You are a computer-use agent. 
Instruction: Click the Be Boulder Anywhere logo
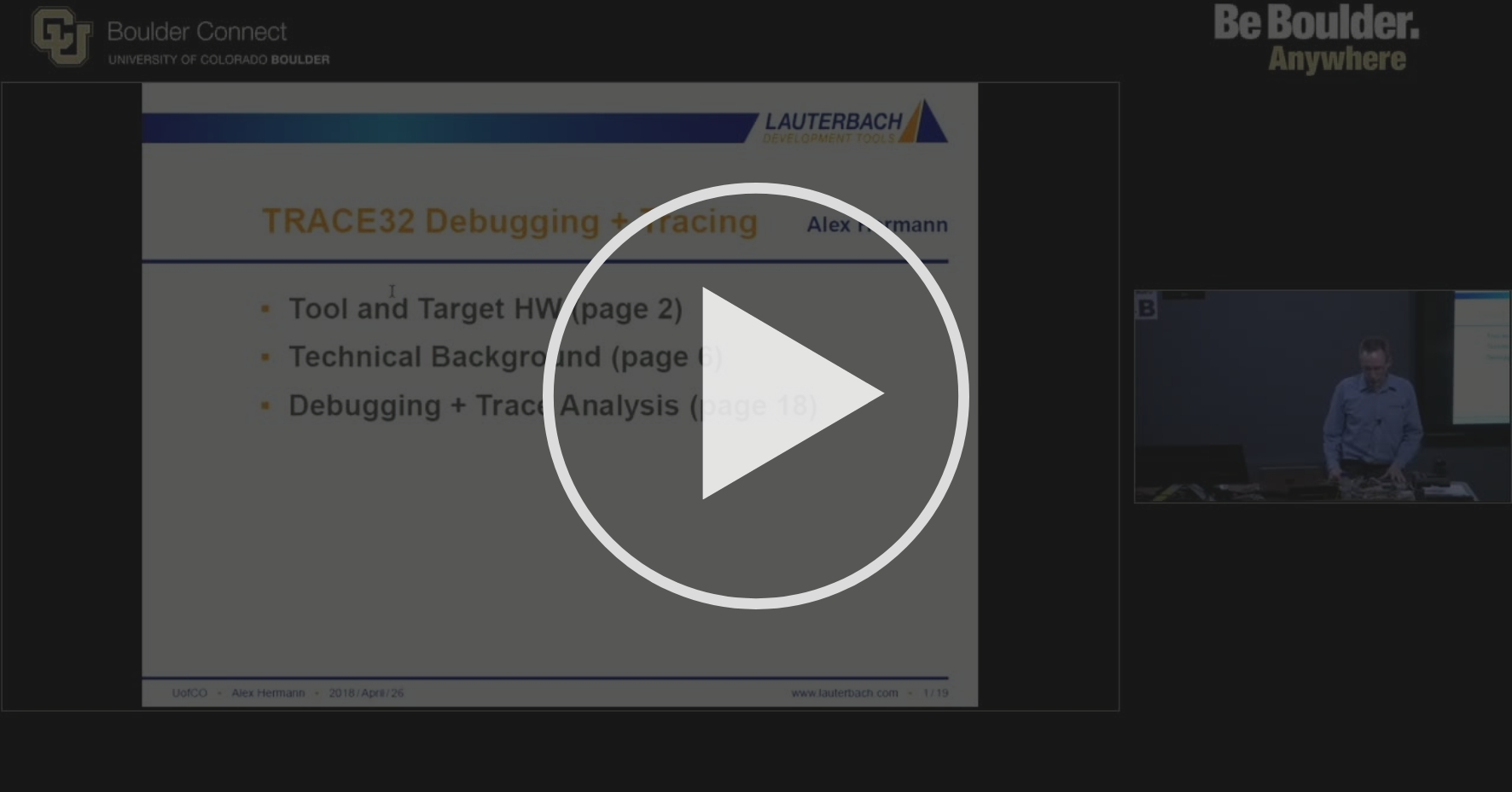point(1317,39)
